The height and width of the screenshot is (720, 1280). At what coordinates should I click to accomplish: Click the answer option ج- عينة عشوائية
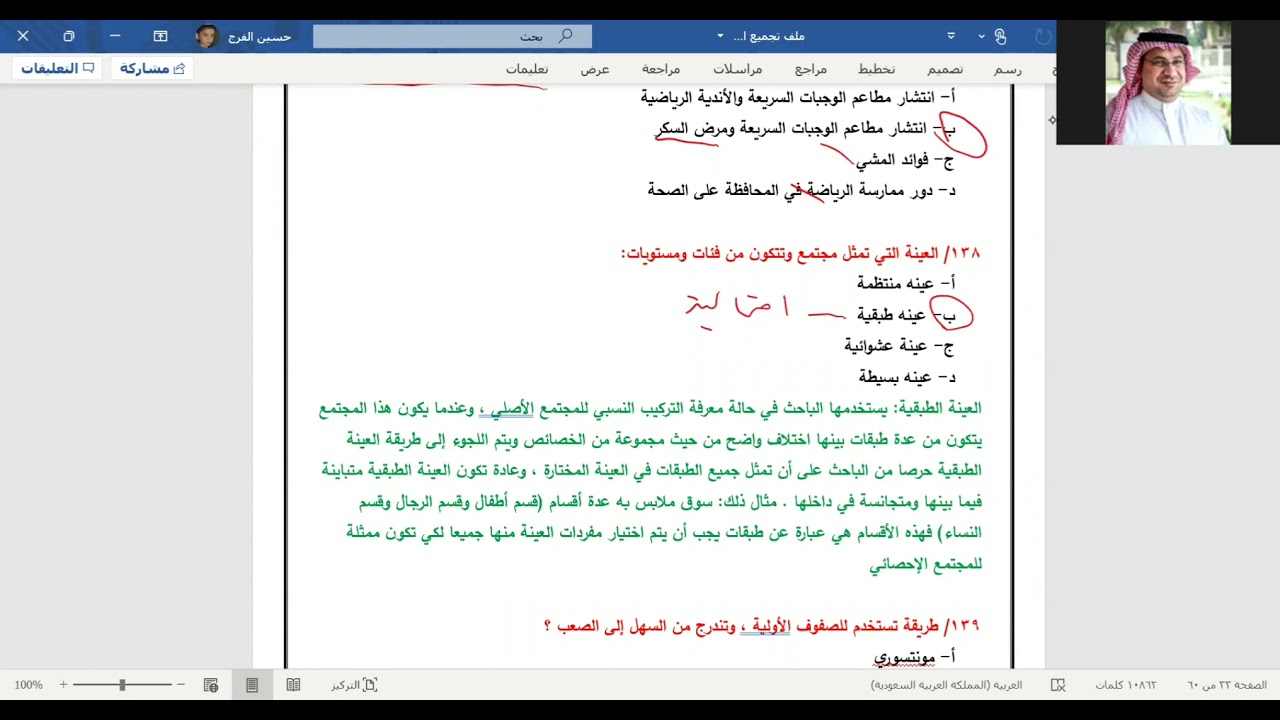coord(899,346)
